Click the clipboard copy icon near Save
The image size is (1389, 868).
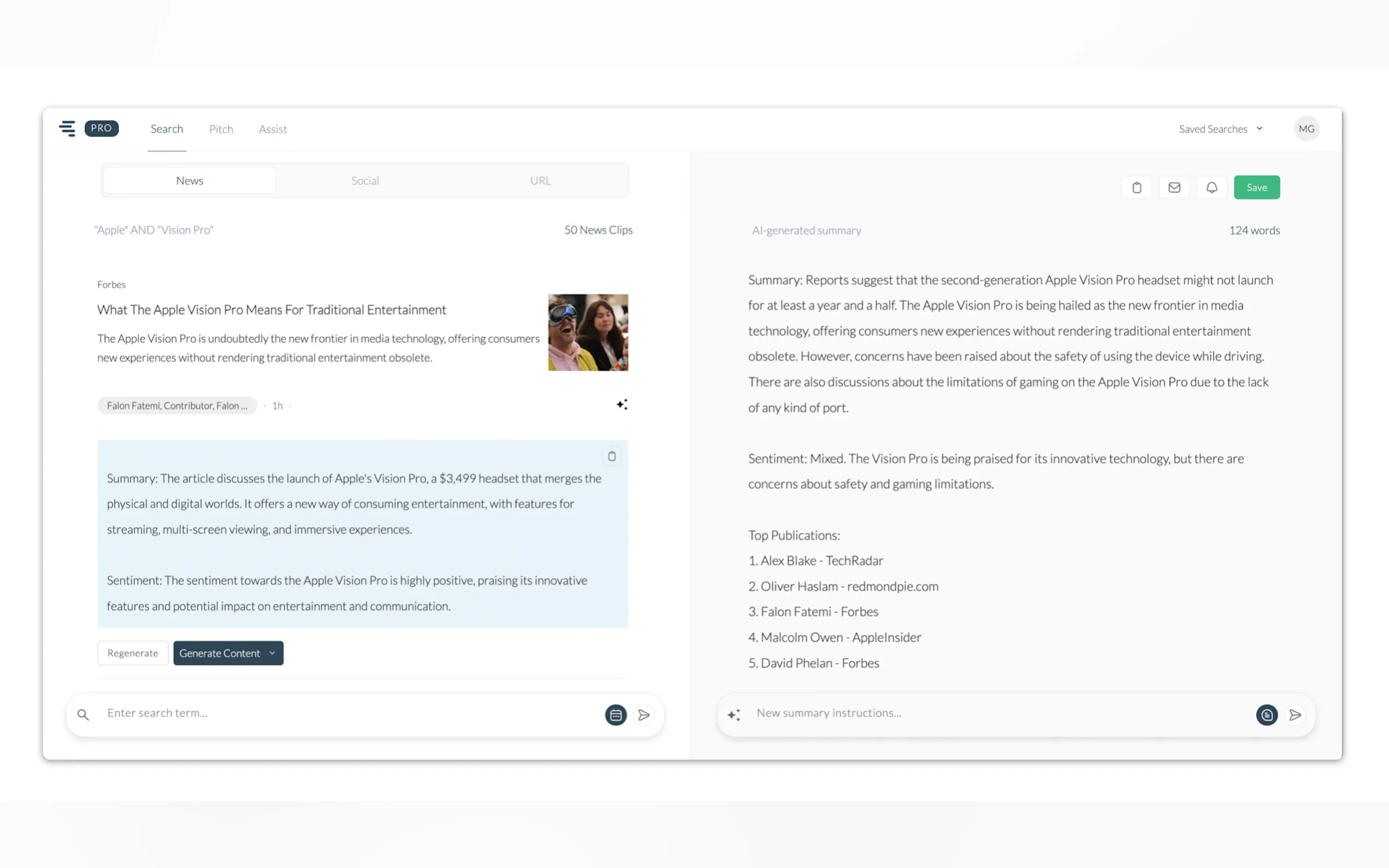(x=1136, y=187)
